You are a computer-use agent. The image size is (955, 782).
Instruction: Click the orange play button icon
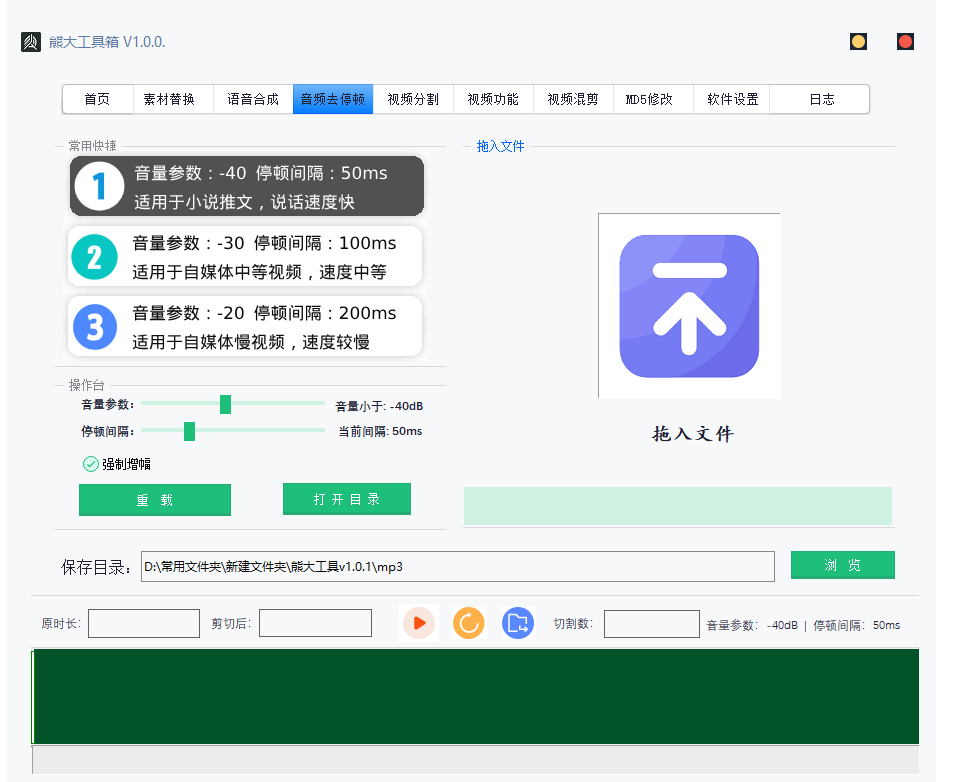tap(419, 623)
